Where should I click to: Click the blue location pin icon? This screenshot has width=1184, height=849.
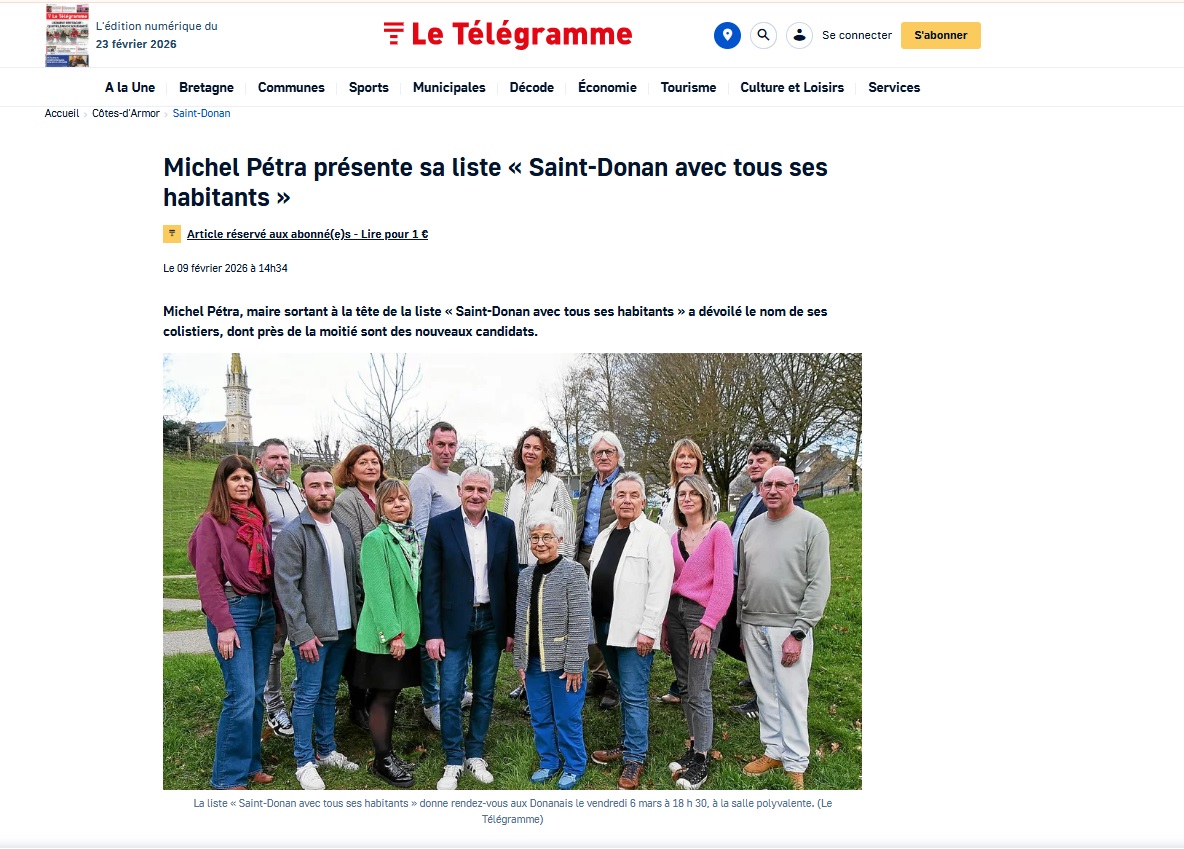[x=727, y=36]
